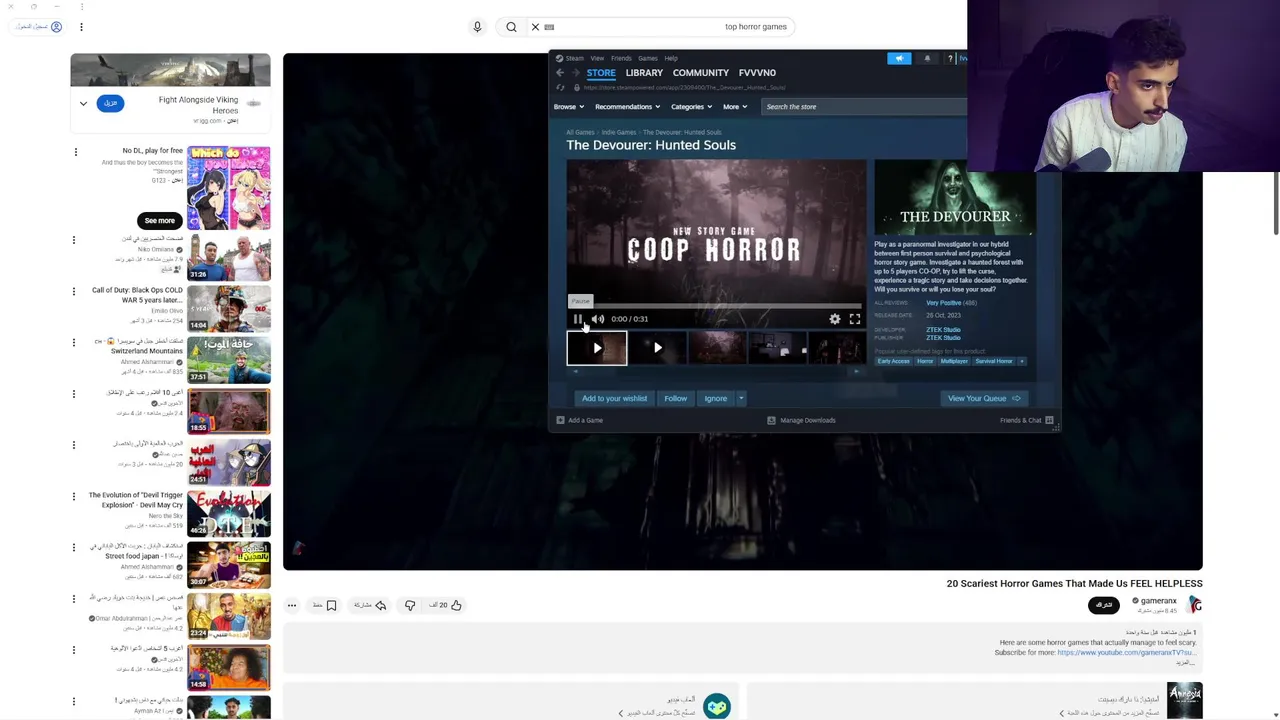Enter fullscreen on the Steam trailer
This screenshot has width=1280, height=720.
855,319
